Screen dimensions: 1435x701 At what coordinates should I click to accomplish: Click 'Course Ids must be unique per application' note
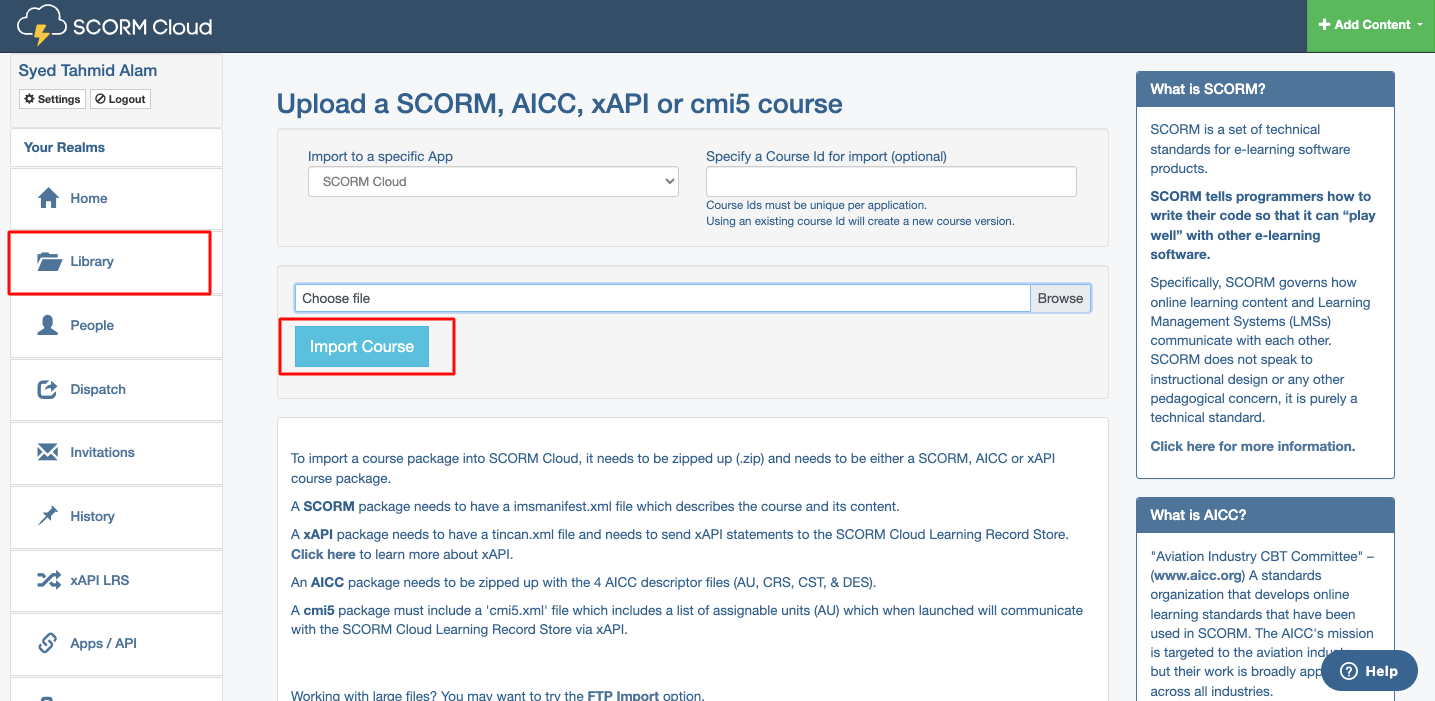coord(816,205)
